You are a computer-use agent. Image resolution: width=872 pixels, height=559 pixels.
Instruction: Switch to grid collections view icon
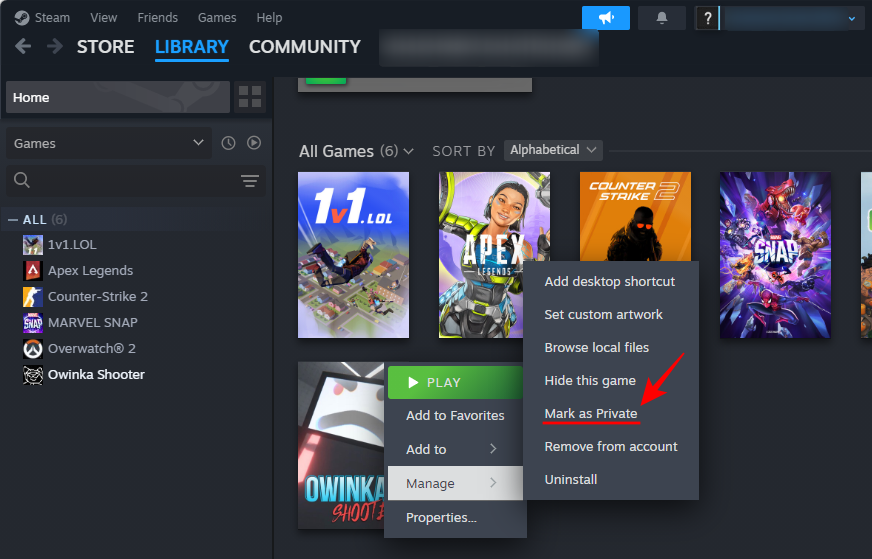tap(249, 97)
